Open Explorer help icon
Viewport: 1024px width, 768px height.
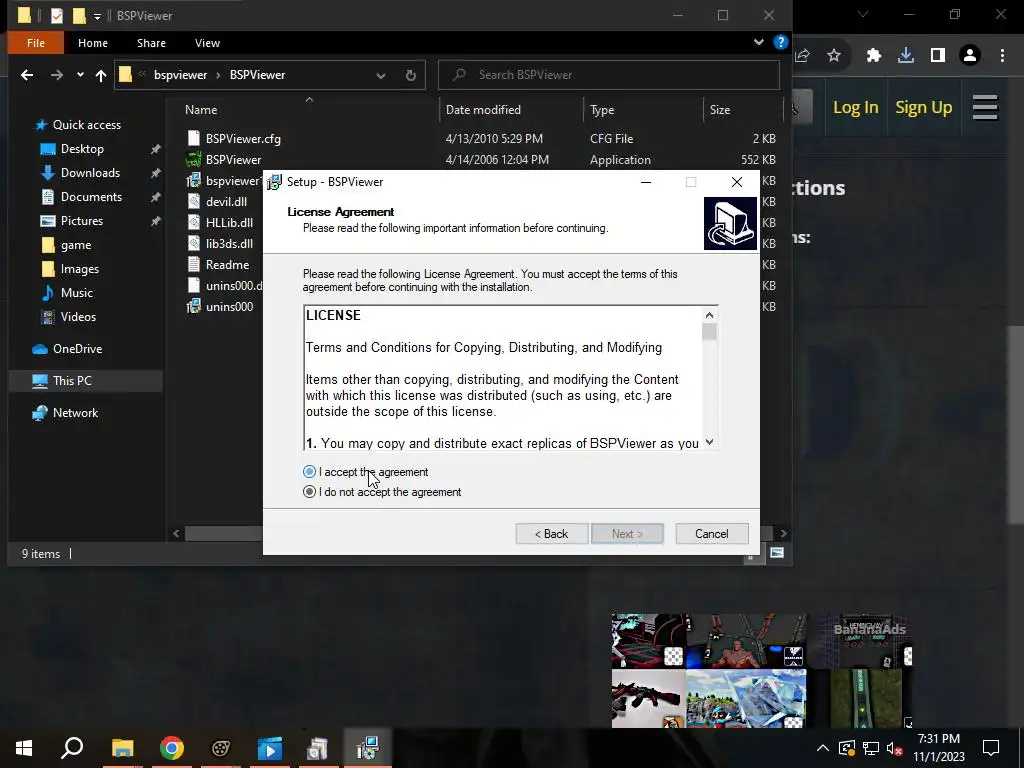tap(780, 42)
